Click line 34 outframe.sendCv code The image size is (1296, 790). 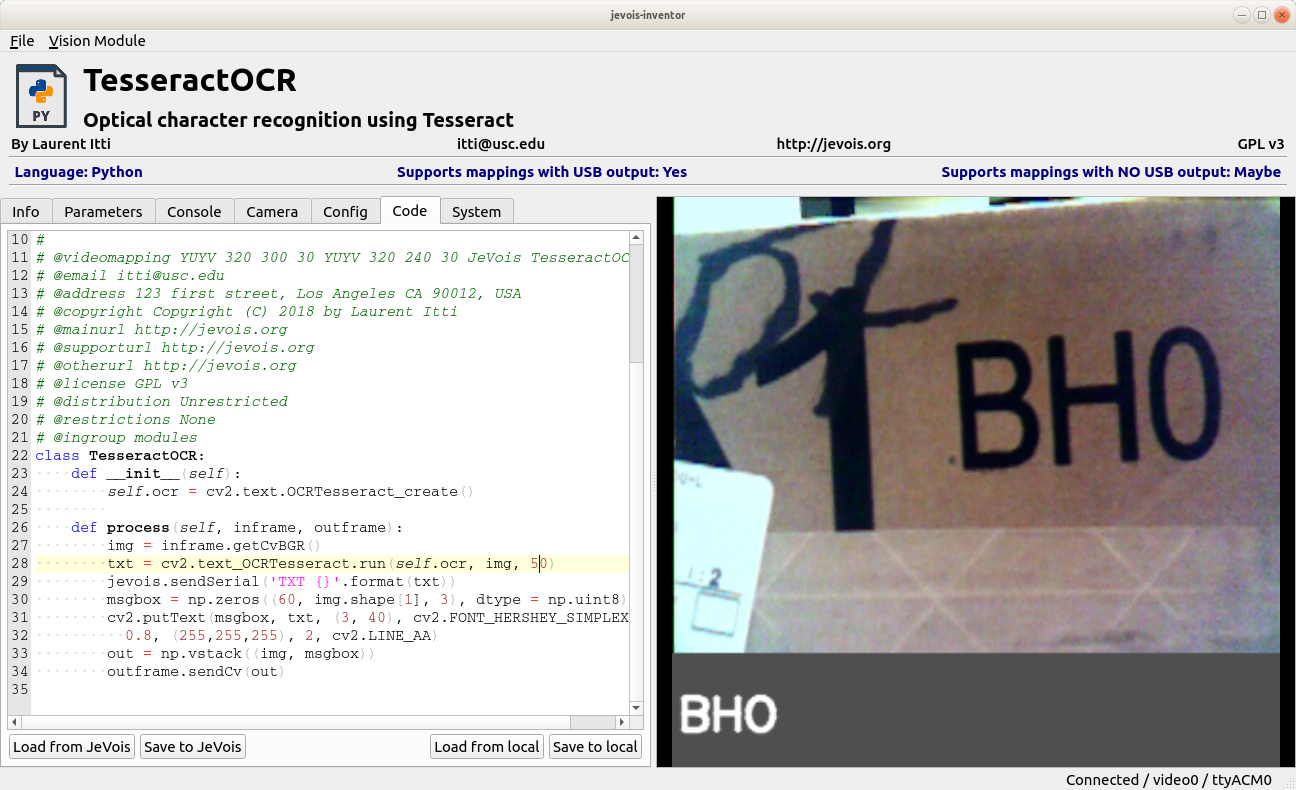pos(196,671)
